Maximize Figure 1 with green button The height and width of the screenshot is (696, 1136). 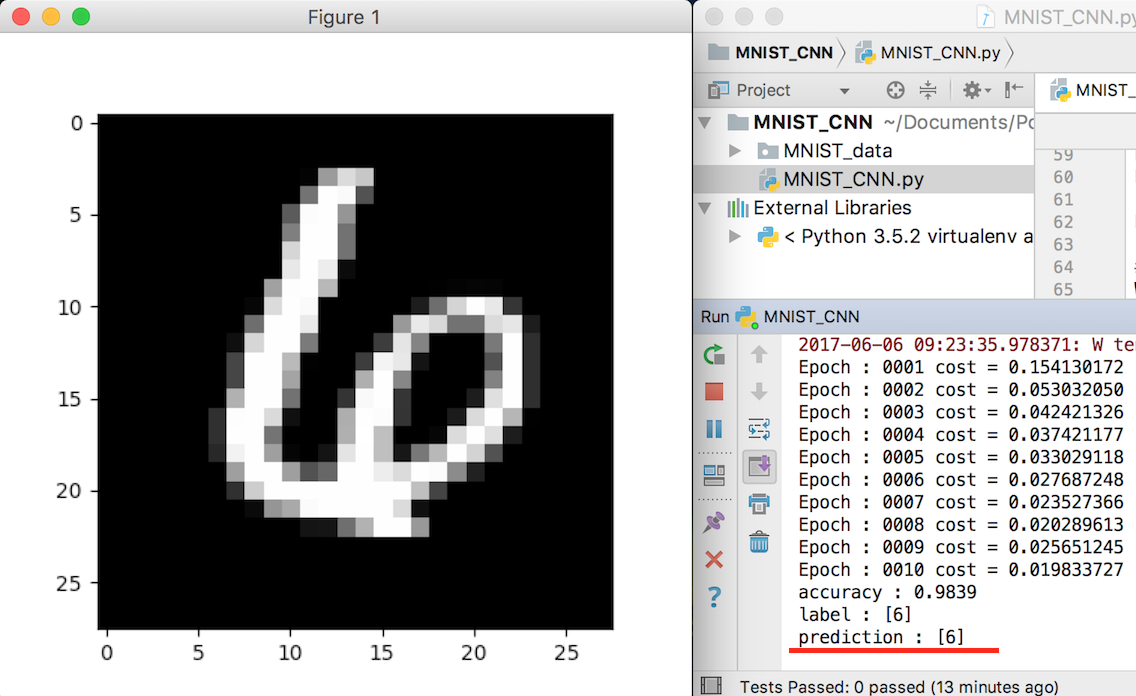point(81,17)
